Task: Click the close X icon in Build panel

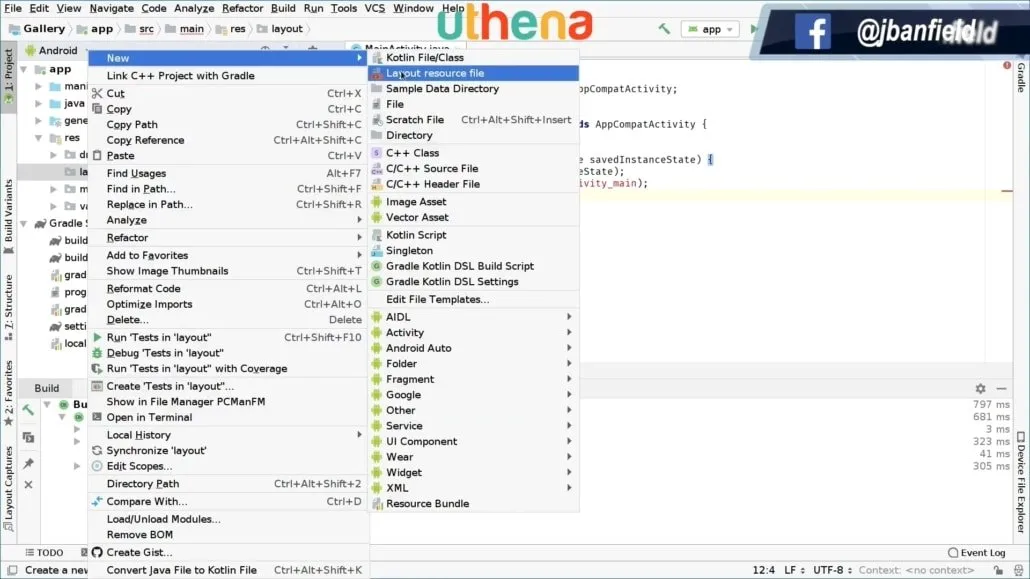Action: 28,484
